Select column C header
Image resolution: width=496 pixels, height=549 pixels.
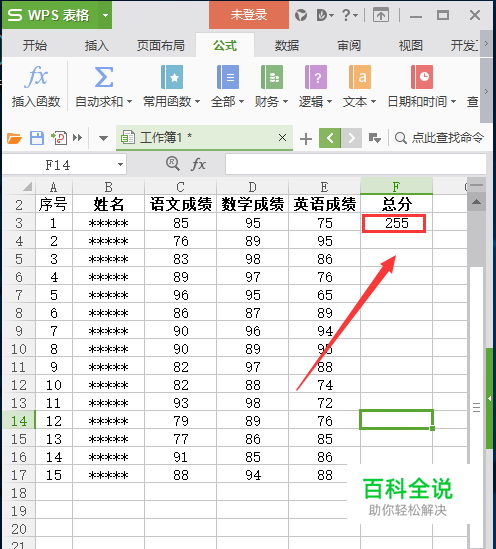pos(180,186)
